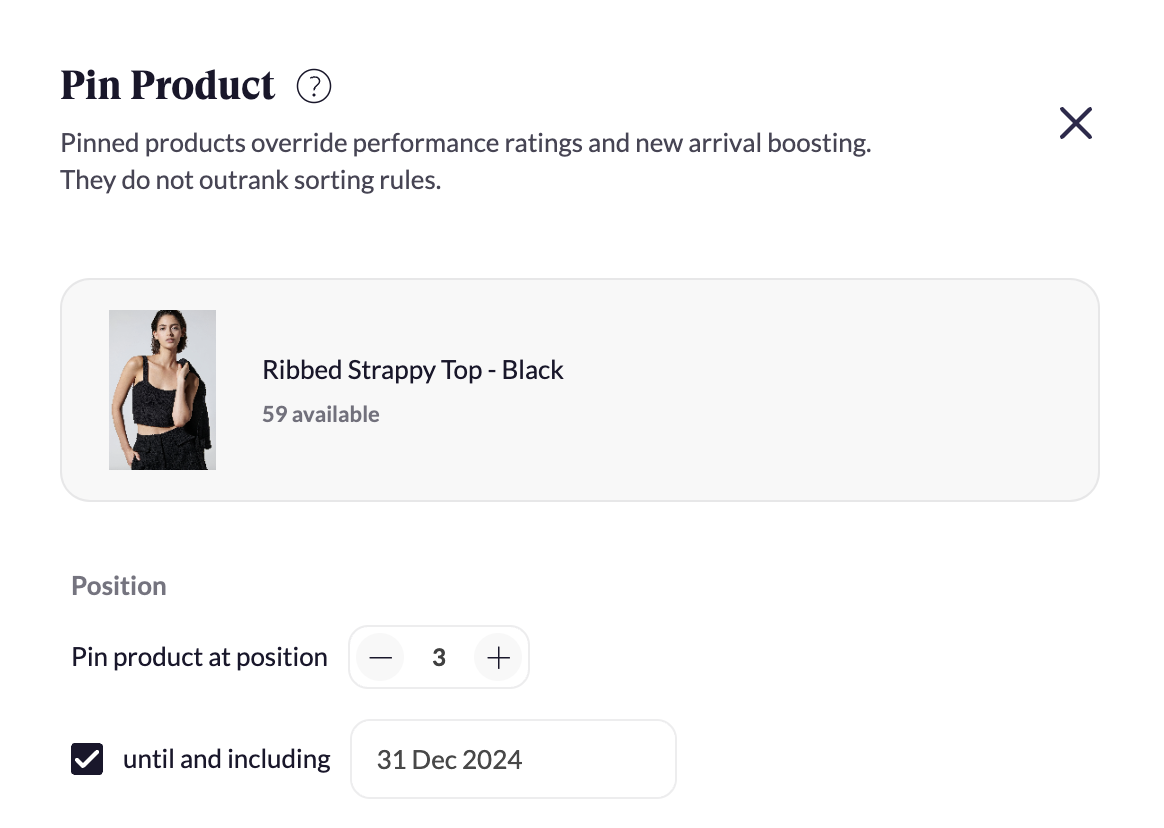Uncheck the until and including checkbox
The height and width of the screenshot is (828, 1164).
pyautogui.click(x=87, y=759)
